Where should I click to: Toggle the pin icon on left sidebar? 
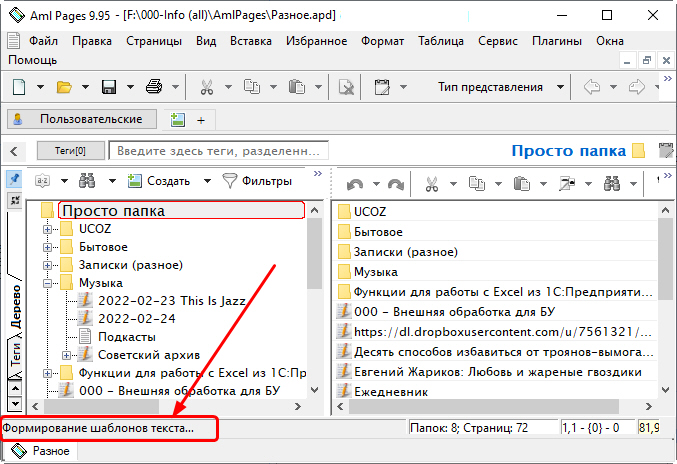[x=14, y=179]
